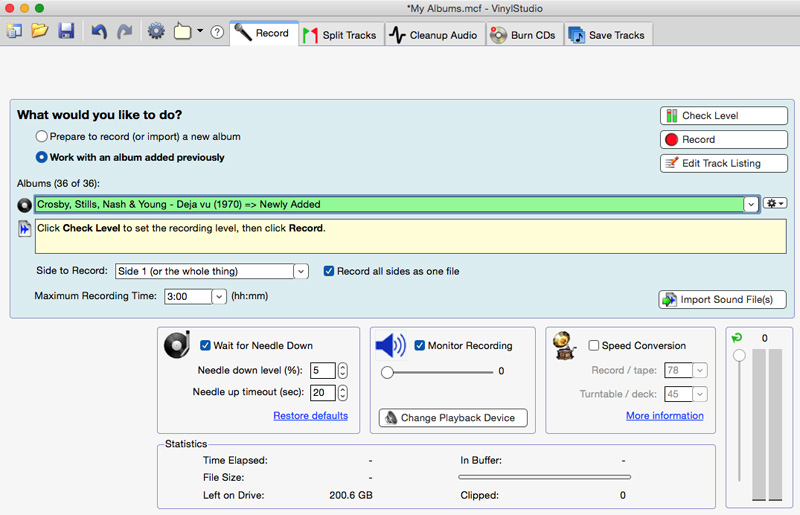The height and width of the screenshot is (515, 800).
Task: Click the Needle down level field
Action: pyautogui.click(x=322, y=370)
